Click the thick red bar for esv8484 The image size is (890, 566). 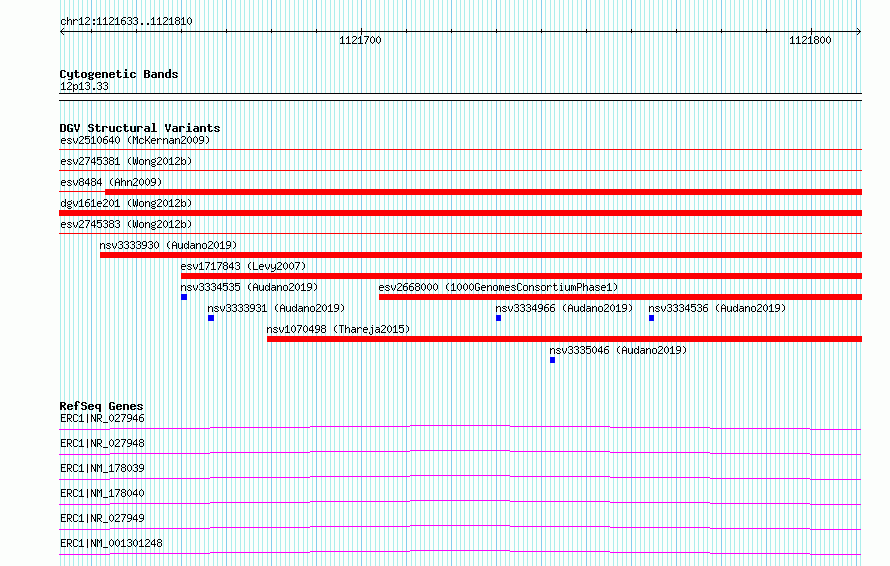[484, 192]
